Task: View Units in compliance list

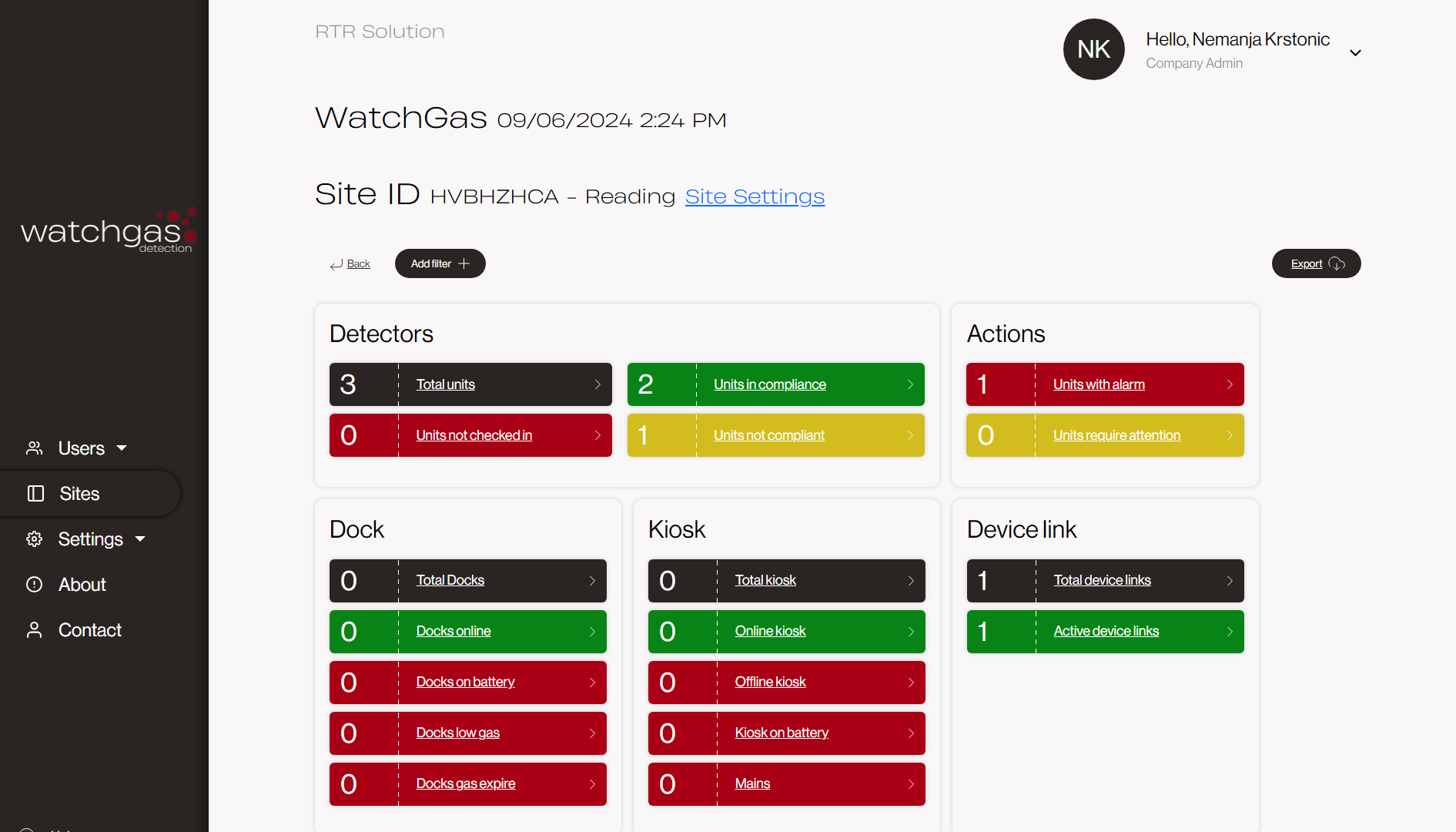Action: coord(769,384)
